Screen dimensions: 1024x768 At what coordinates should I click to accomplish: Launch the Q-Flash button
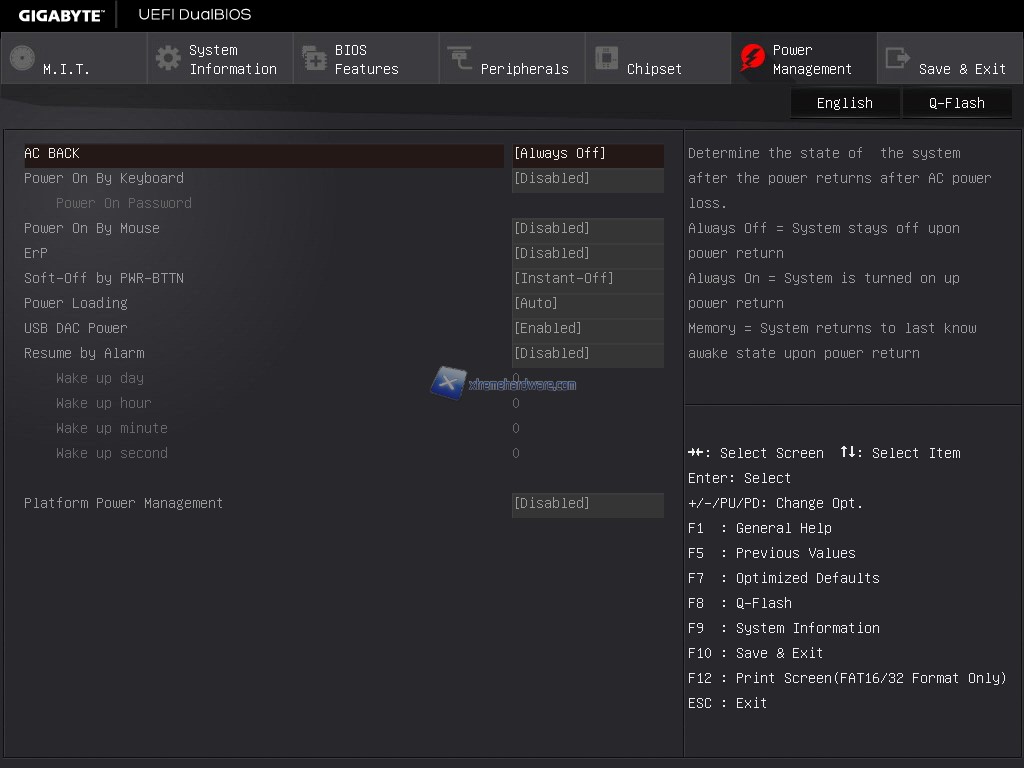956,103
